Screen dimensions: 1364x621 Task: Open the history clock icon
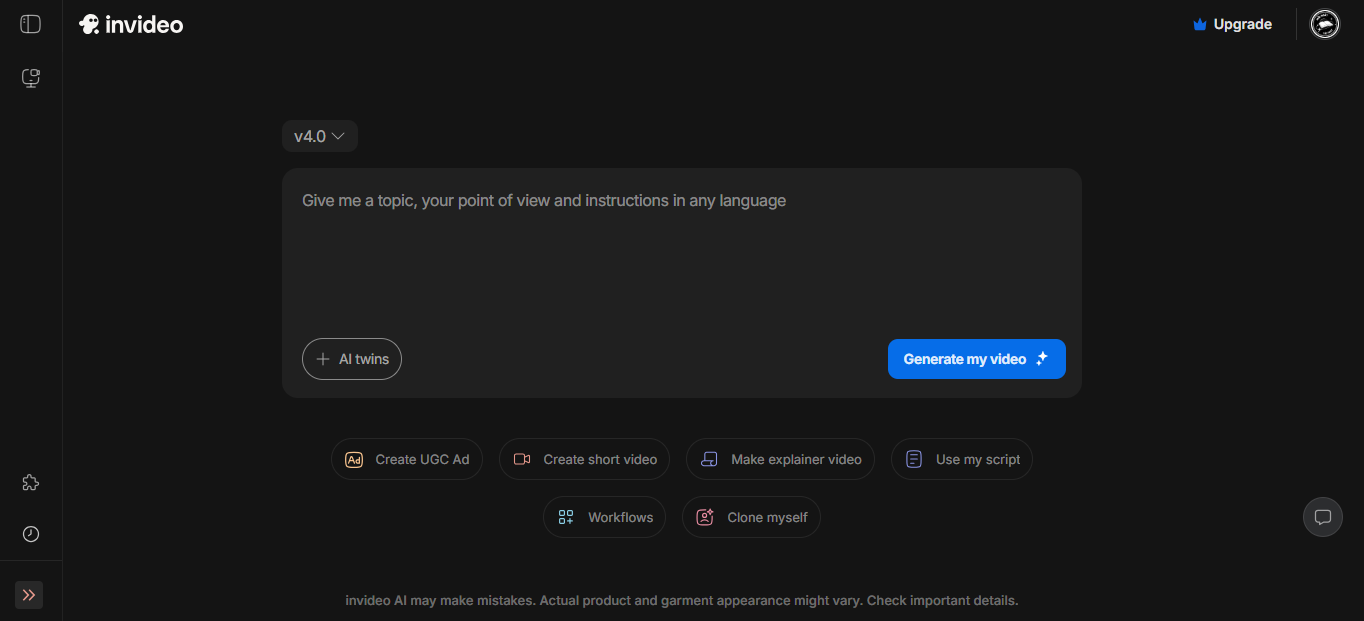click(x=31, y=534)
